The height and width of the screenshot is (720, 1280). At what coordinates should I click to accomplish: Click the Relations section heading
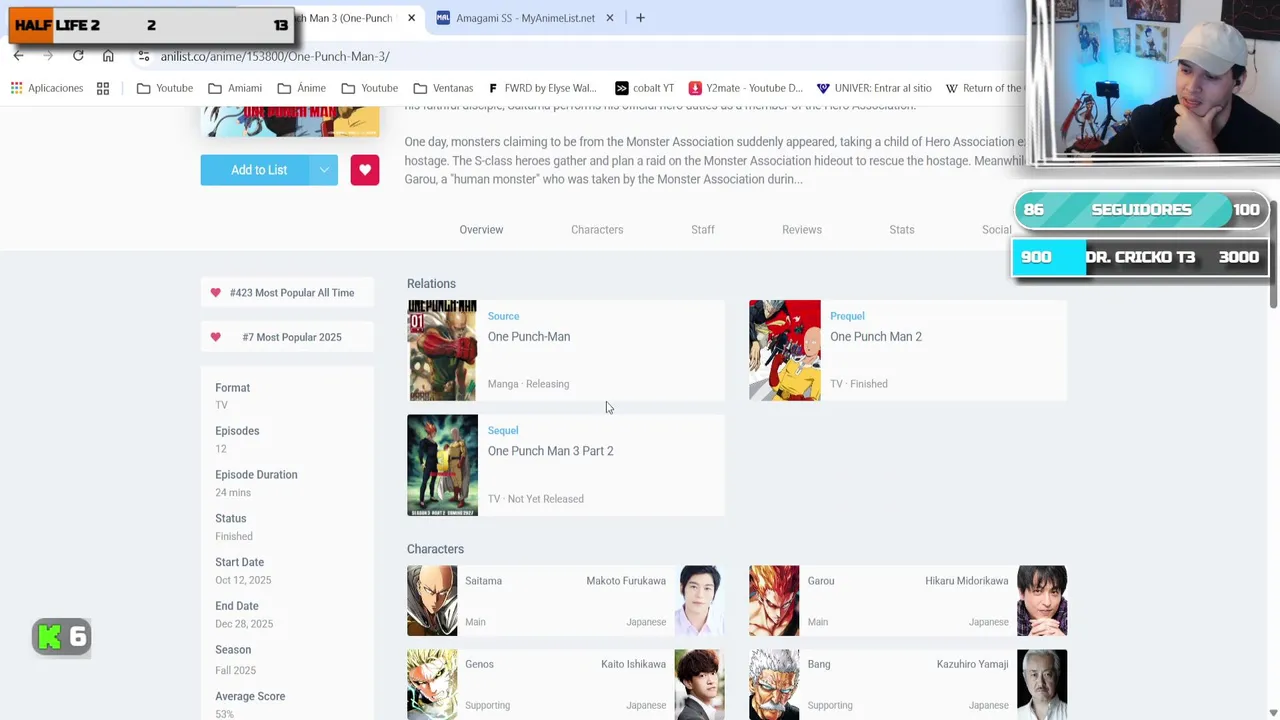point(431,284)
